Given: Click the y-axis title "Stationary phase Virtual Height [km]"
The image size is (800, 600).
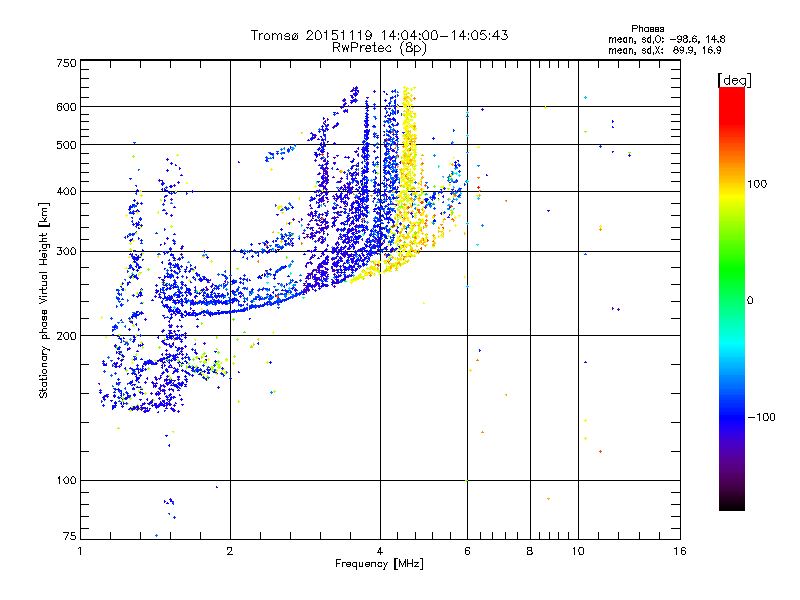Looking at the screenshot, I should (x=44, y=300).
